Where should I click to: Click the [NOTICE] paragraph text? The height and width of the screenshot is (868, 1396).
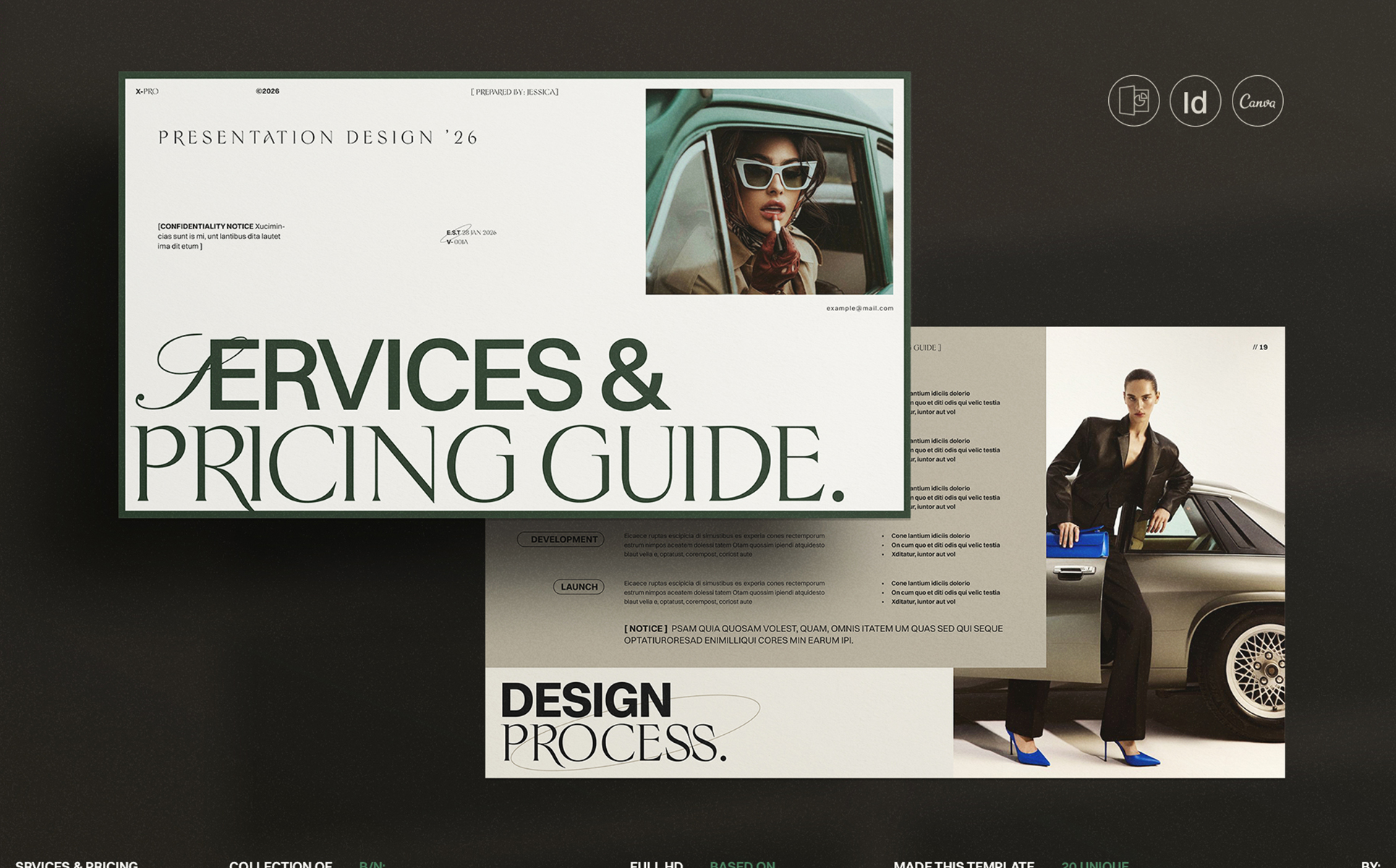812,634
